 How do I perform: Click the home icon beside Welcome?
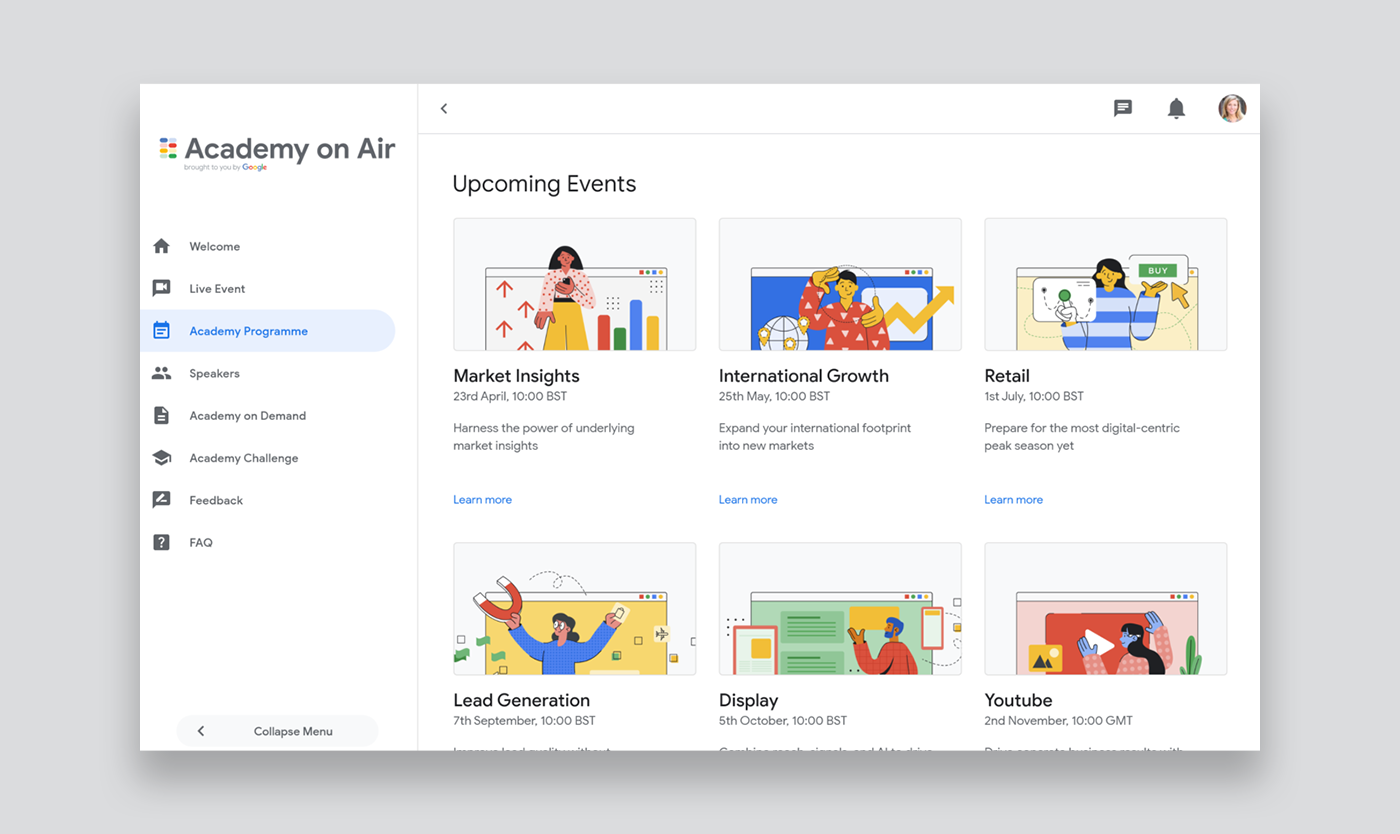(161, 246)
